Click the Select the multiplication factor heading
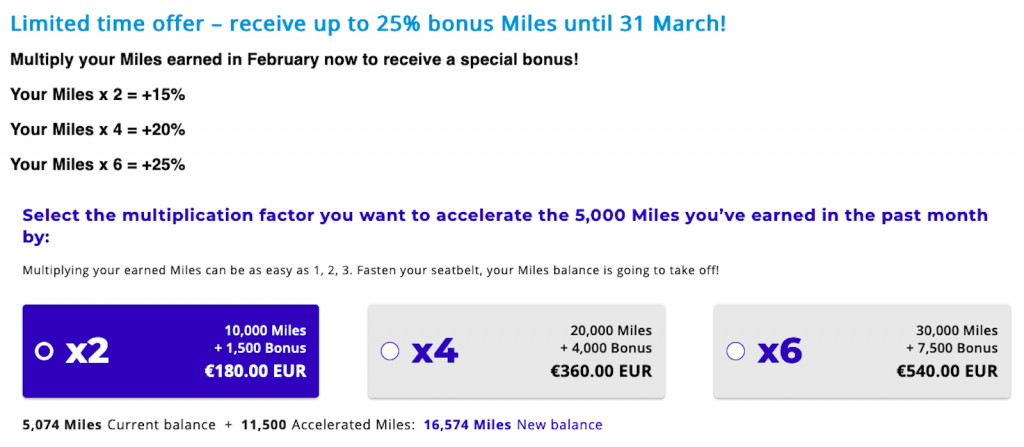The image size is (1024, 447). tap(505, 225)
